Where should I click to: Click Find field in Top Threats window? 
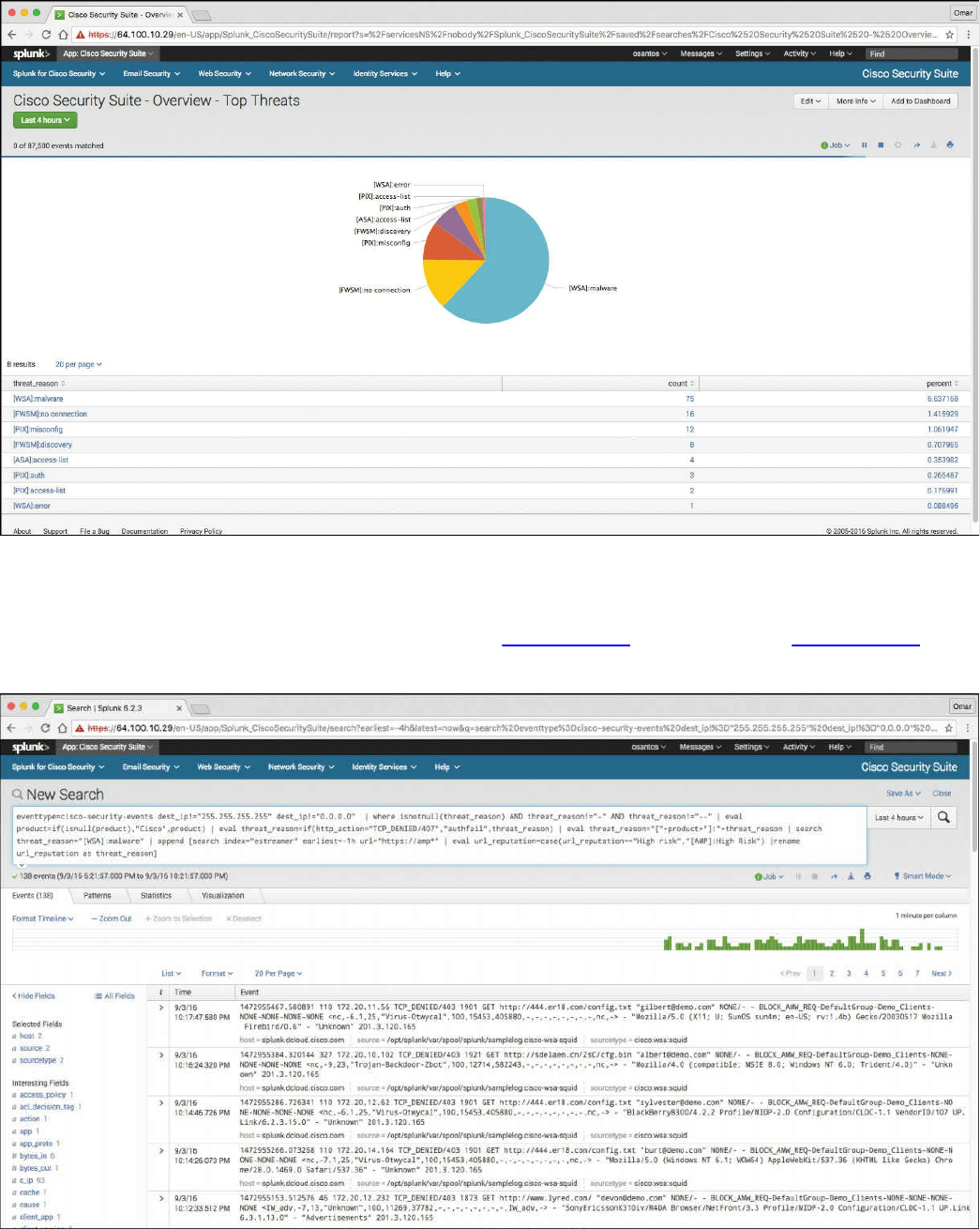[912, 53]
